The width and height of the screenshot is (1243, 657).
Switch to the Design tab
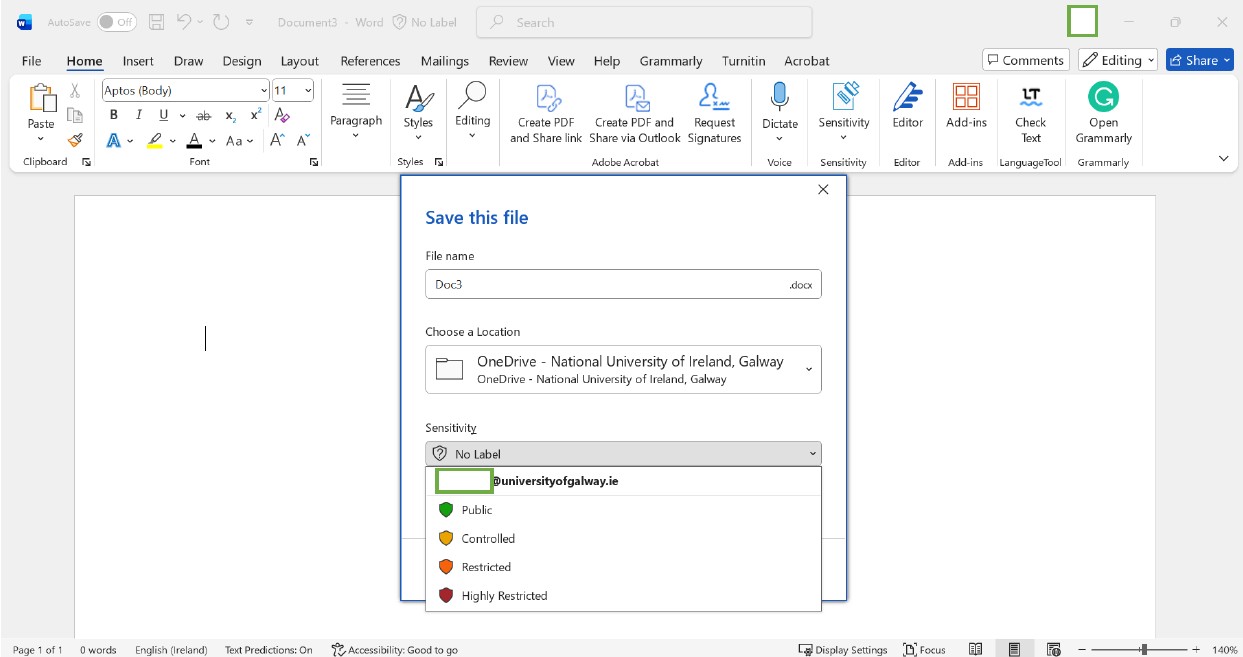click(242, 61)
